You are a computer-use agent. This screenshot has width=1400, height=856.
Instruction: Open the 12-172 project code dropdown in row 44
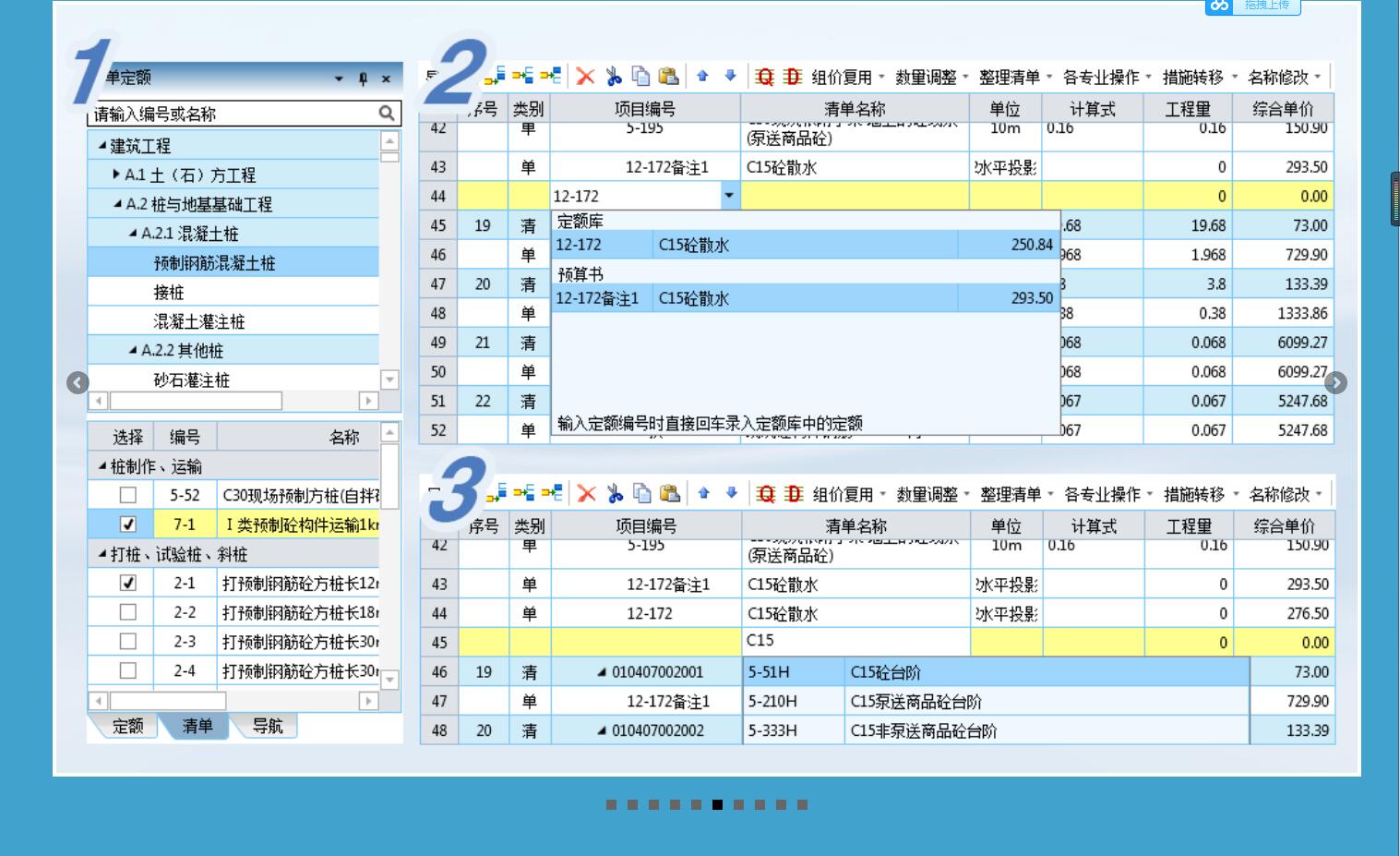pos(730,196)
